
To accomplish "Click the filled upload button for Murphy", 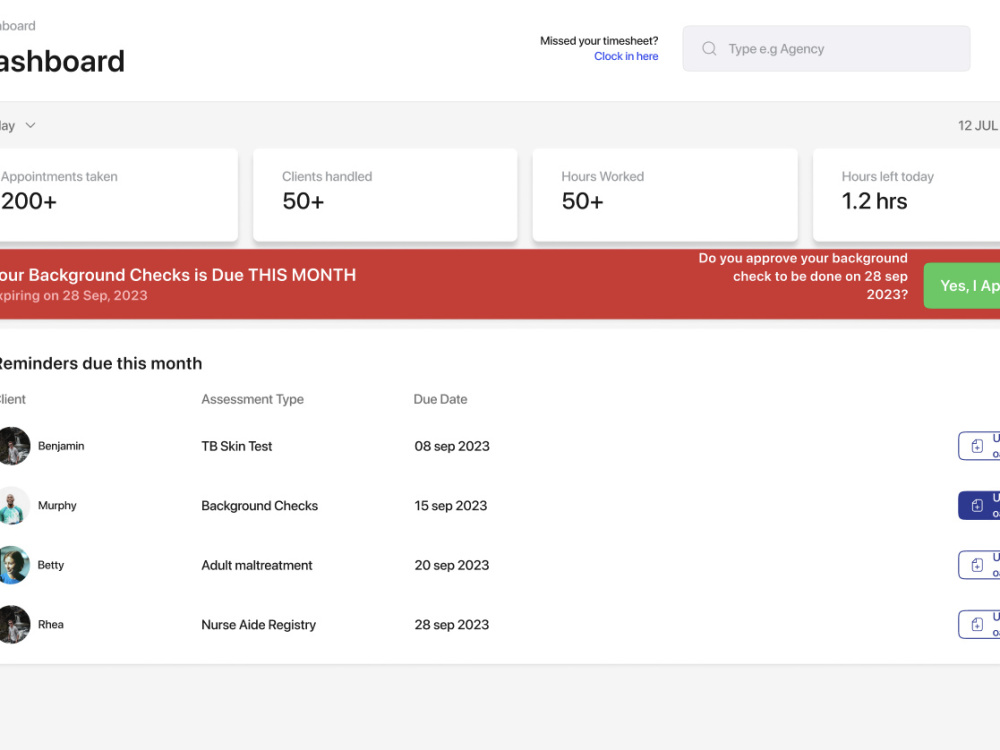I will click(979, 505).
